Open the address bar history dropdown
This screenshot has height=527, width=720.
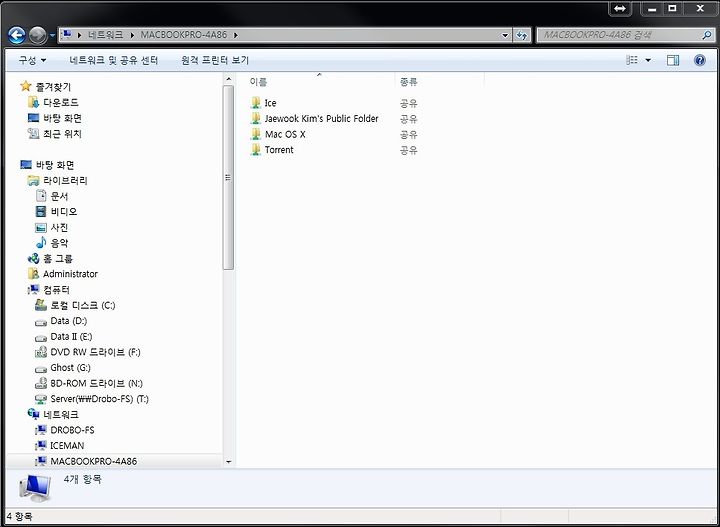pyautogui.click(x=505, y=35)
